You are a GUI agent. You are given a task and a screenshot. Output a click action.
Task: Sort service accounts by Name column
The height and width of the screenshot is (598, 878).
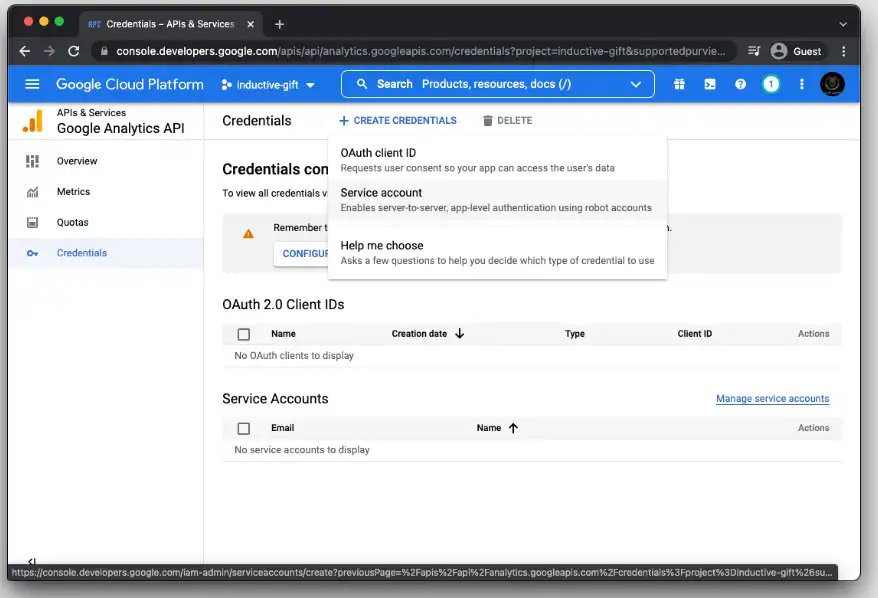[488, 428]
